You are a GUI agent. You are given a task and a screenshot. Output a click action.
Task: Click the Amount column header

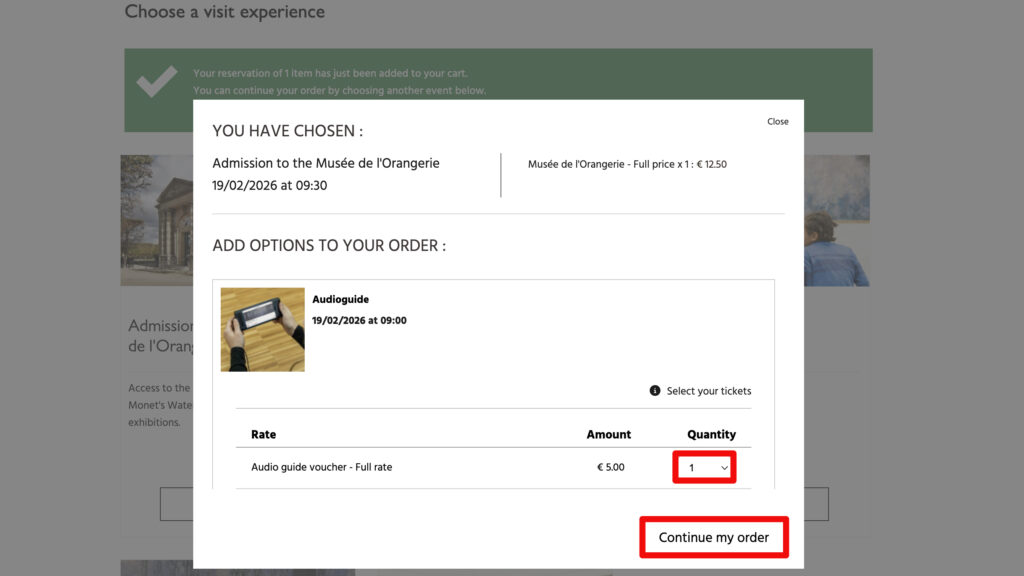click(x=608, y=434)
